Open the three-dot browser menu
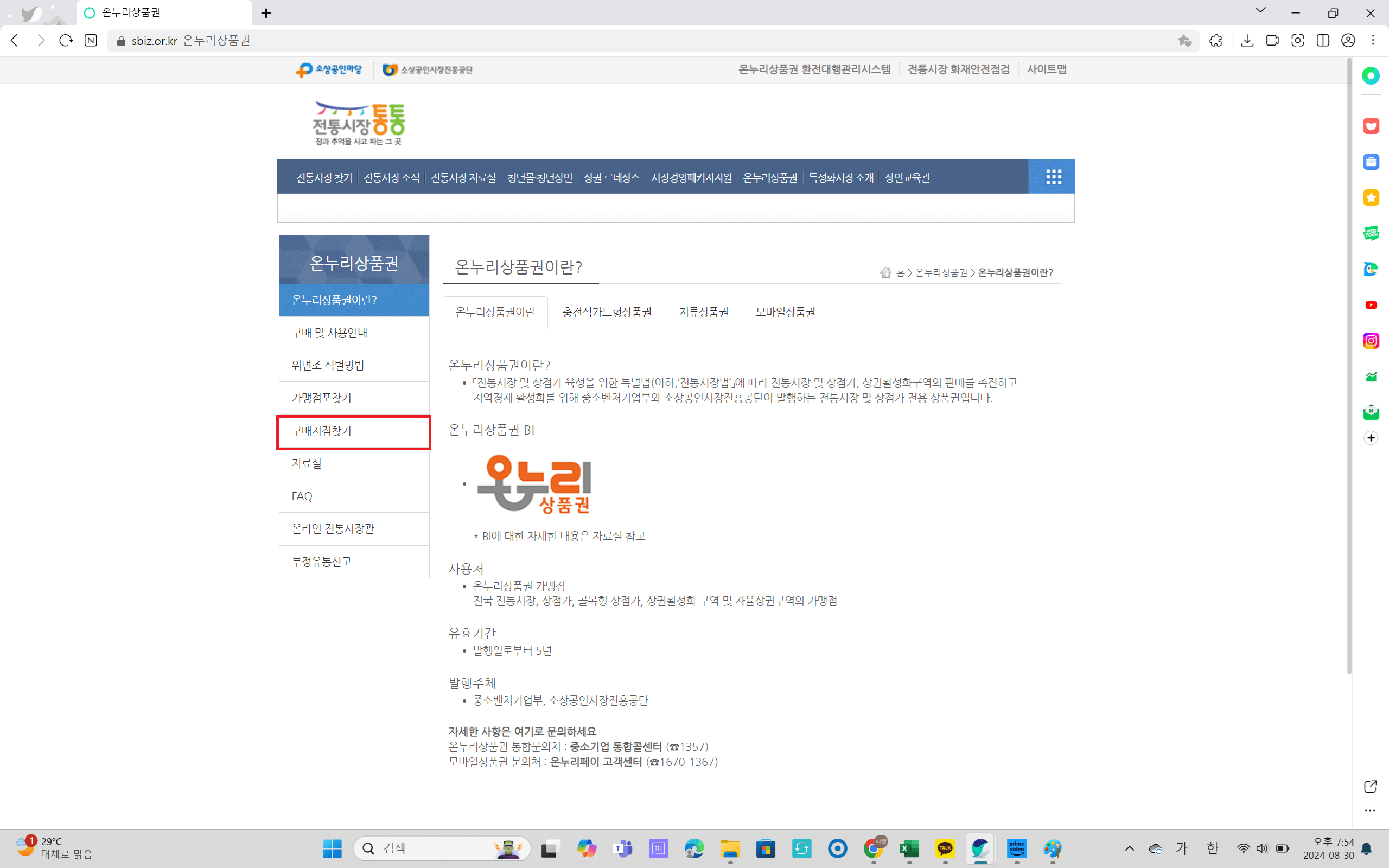Screen dimensions: 1389x868 tap(1373, 40)
